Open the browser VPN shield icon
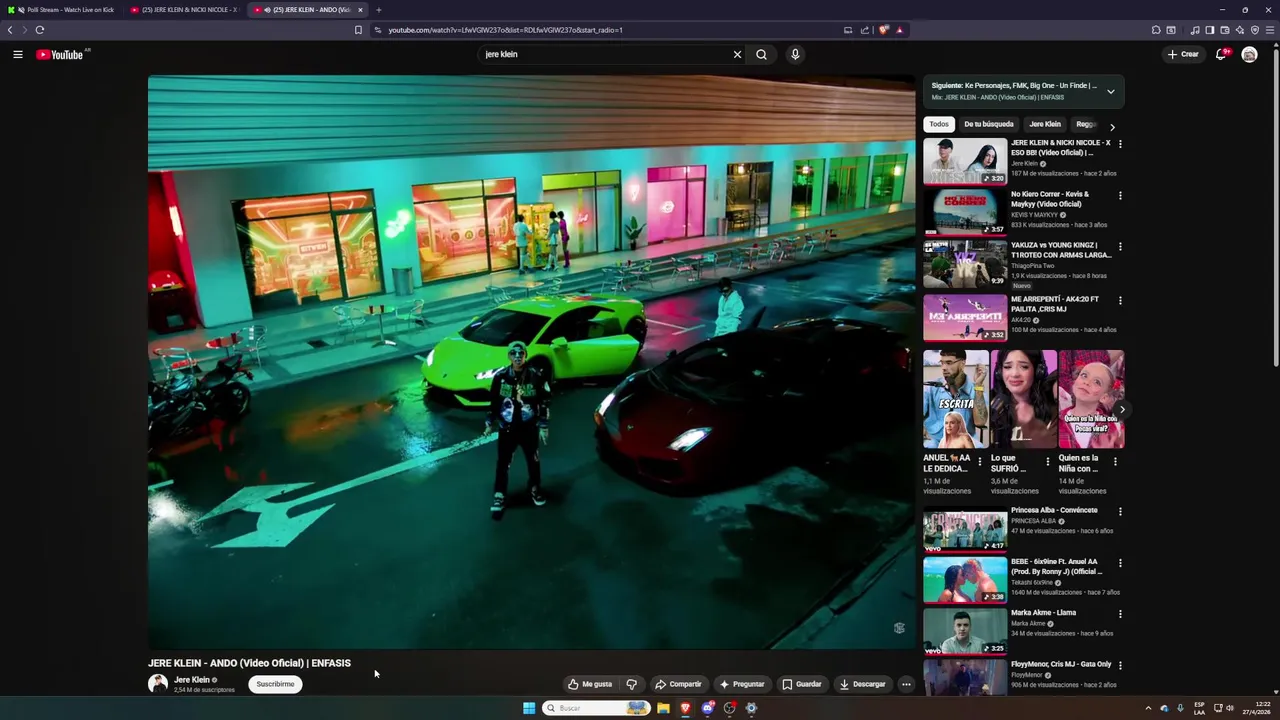1280x720 pixels. pos(1255,30)
